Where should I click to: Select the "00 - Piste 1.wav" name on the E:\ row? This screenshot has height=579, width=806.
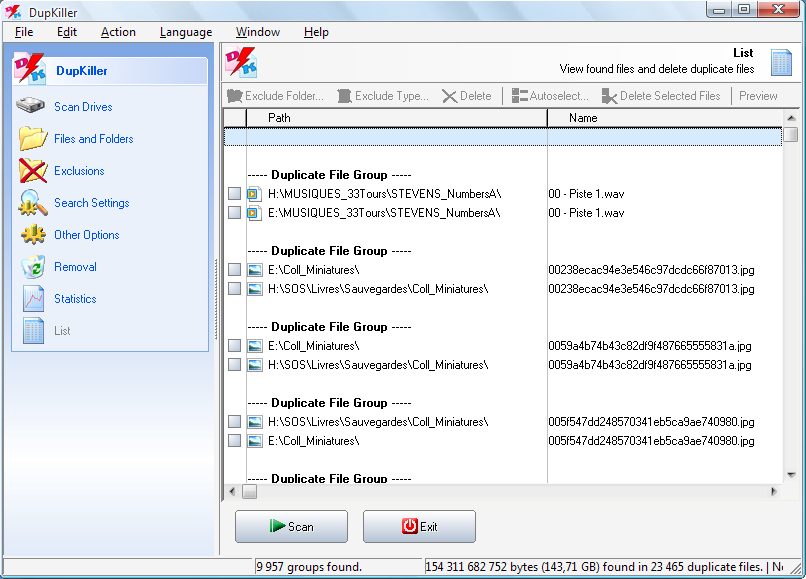coord(586,213)
